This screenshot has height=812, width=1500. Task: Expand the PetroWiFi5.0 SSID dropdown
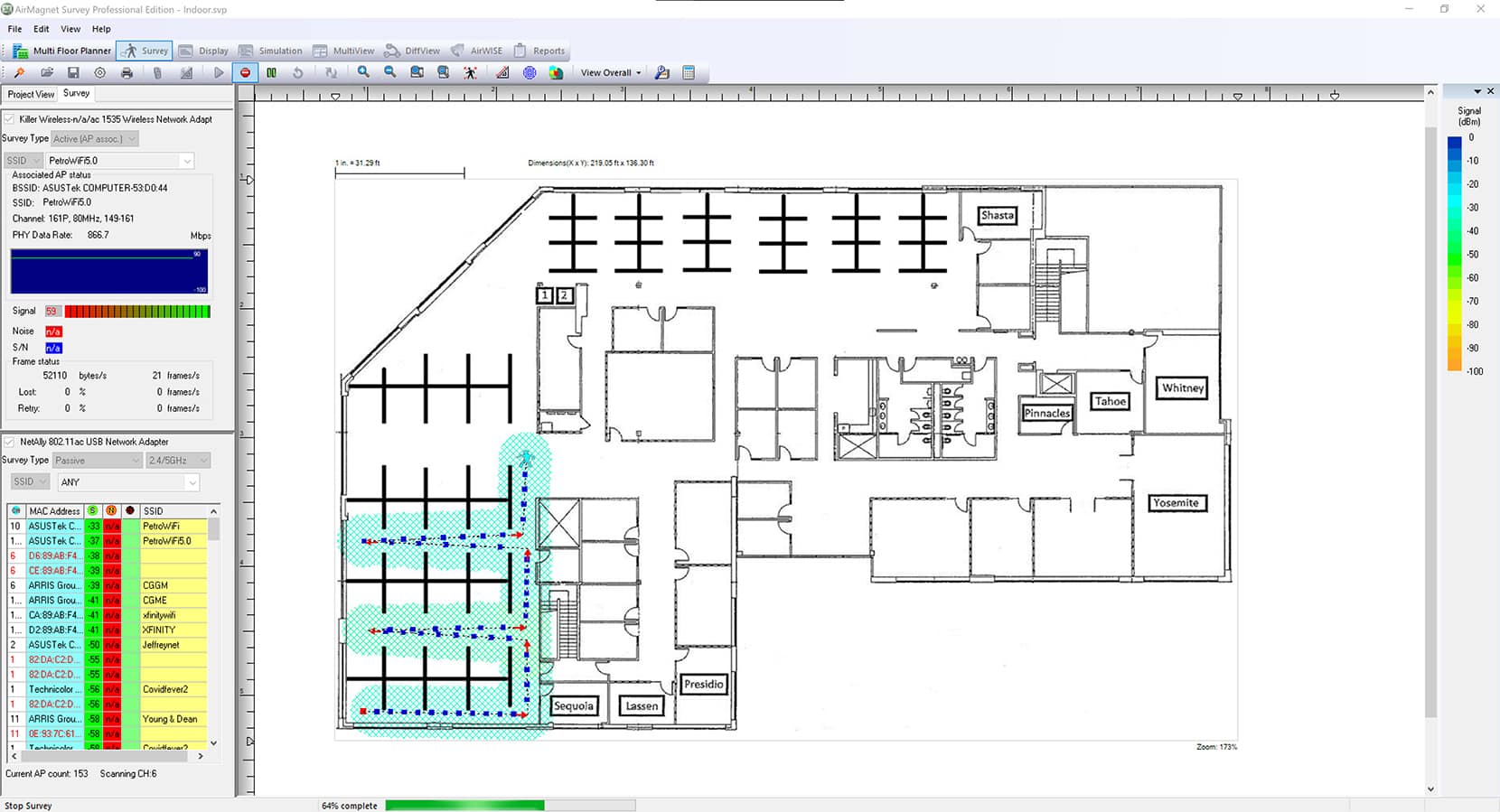(x=187, y=161)
